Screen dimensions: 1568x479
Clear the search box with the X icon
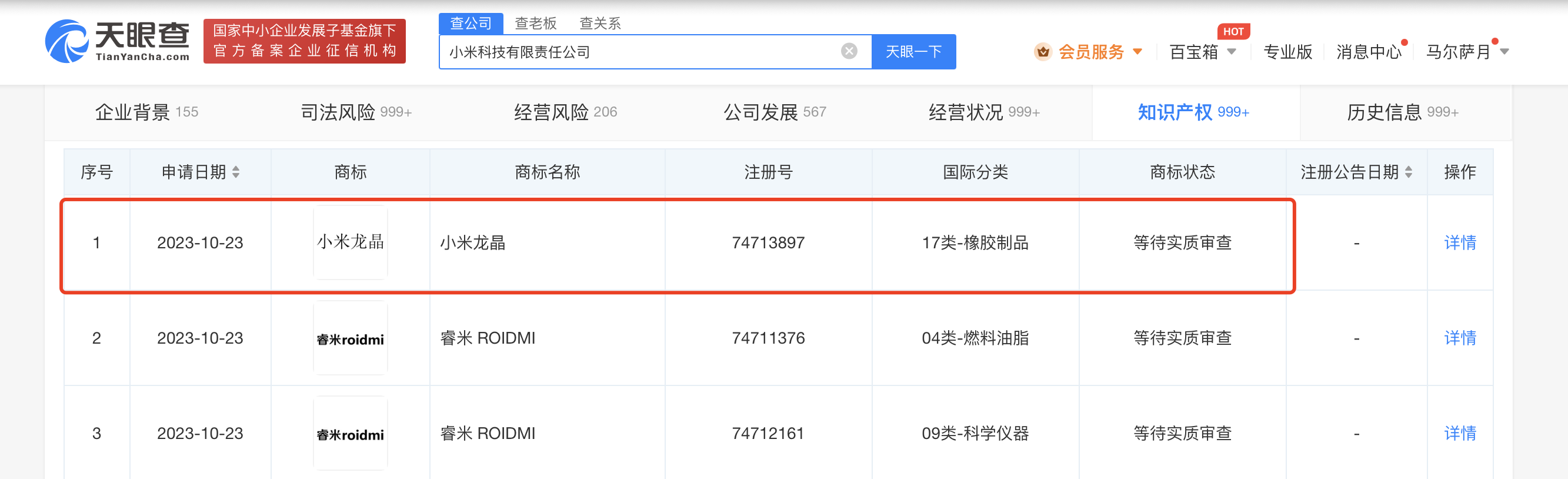(x=849, y=51)
